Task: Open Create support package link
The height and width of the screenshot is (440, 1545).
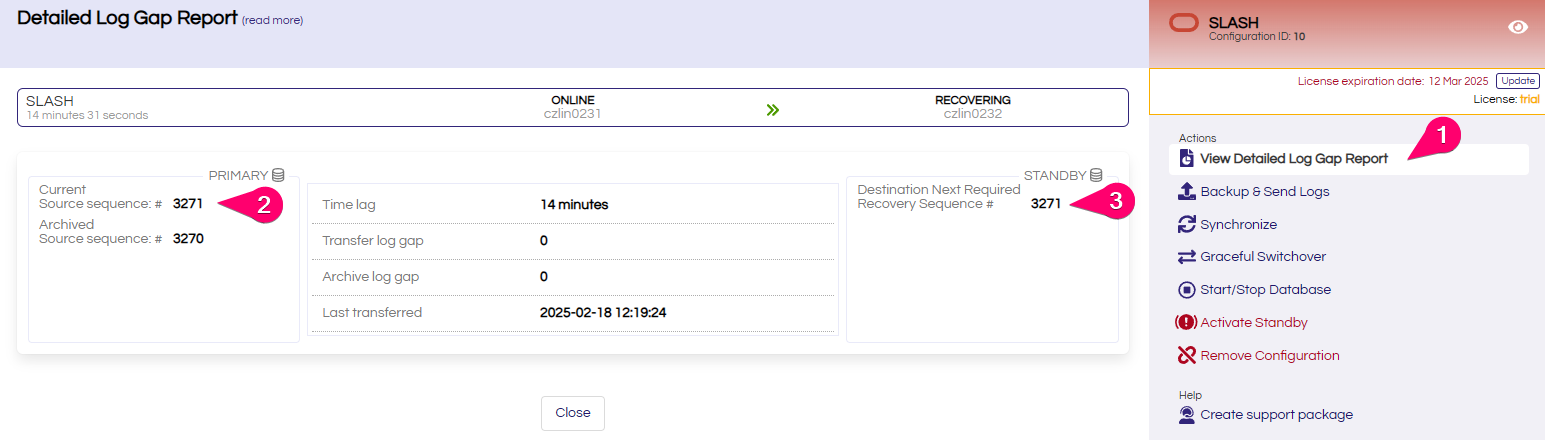Action: coord(1276,415)
